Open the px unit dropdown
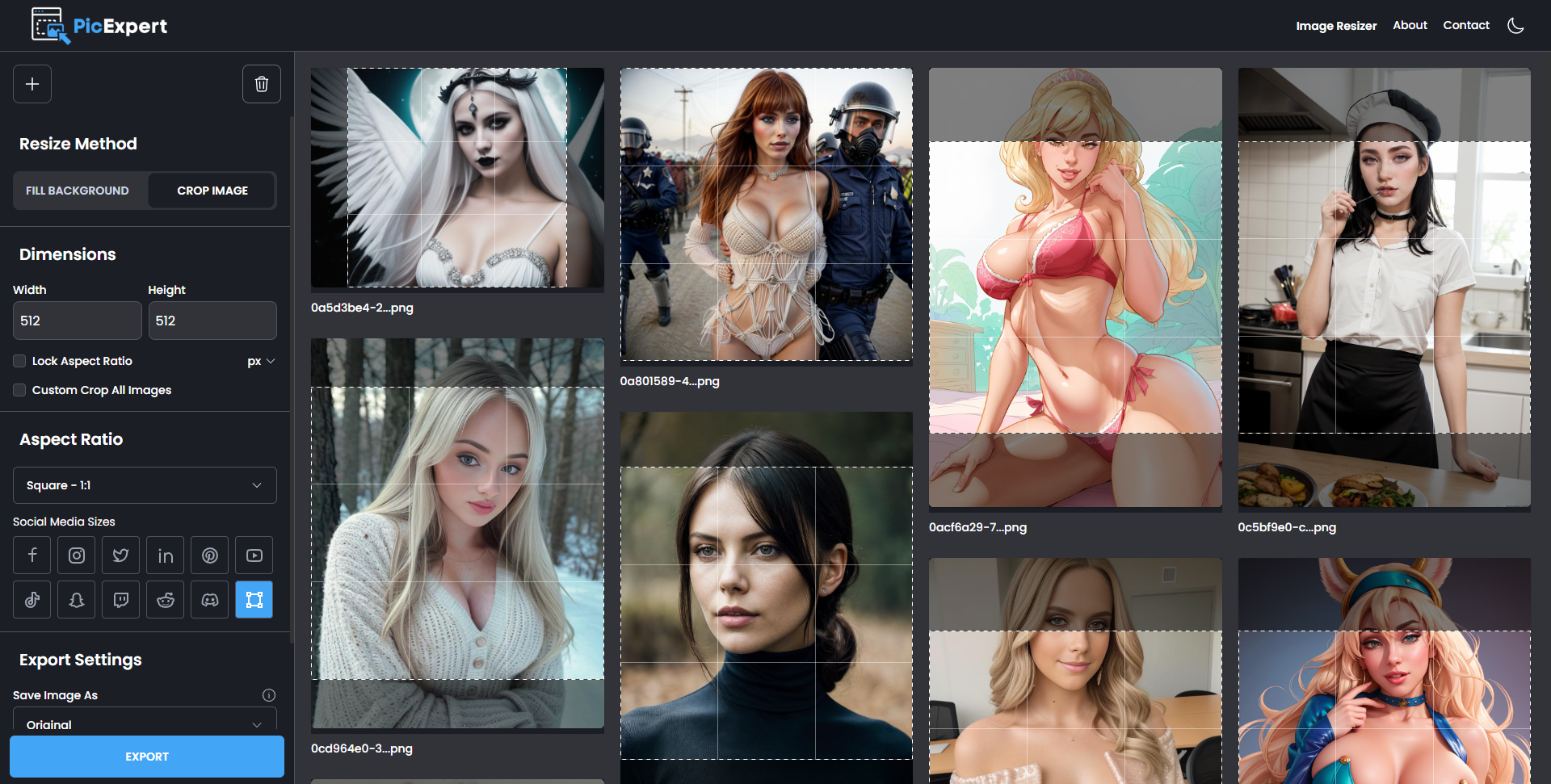Screen dimensions: 1551x784 [262, 361]
